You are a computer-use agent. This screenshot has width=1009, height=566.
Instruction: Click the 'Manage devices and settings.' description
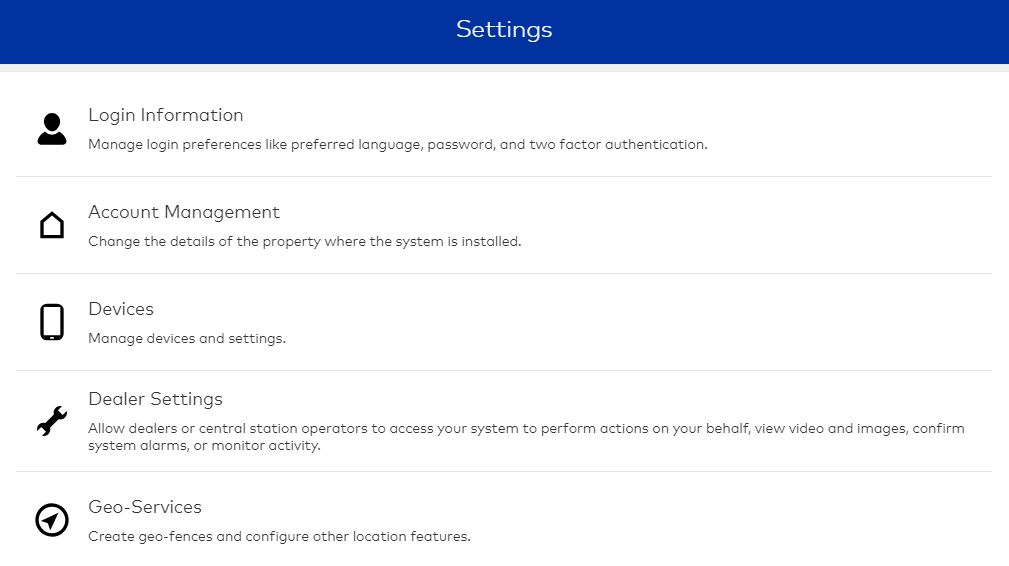(187, 338)
